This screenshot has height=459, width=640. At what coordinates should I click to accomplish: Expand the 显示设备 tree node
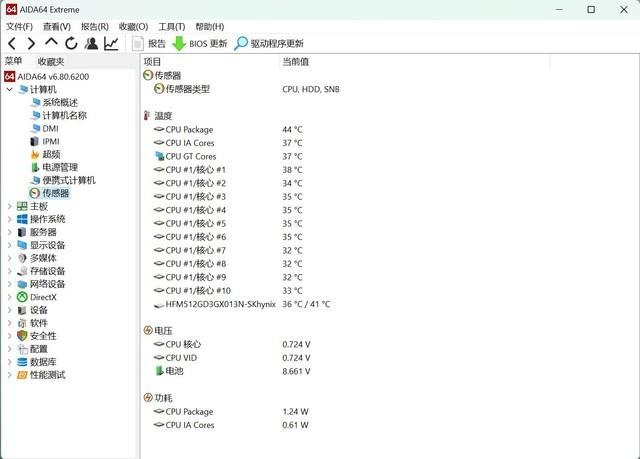click(x=10, y=245)
